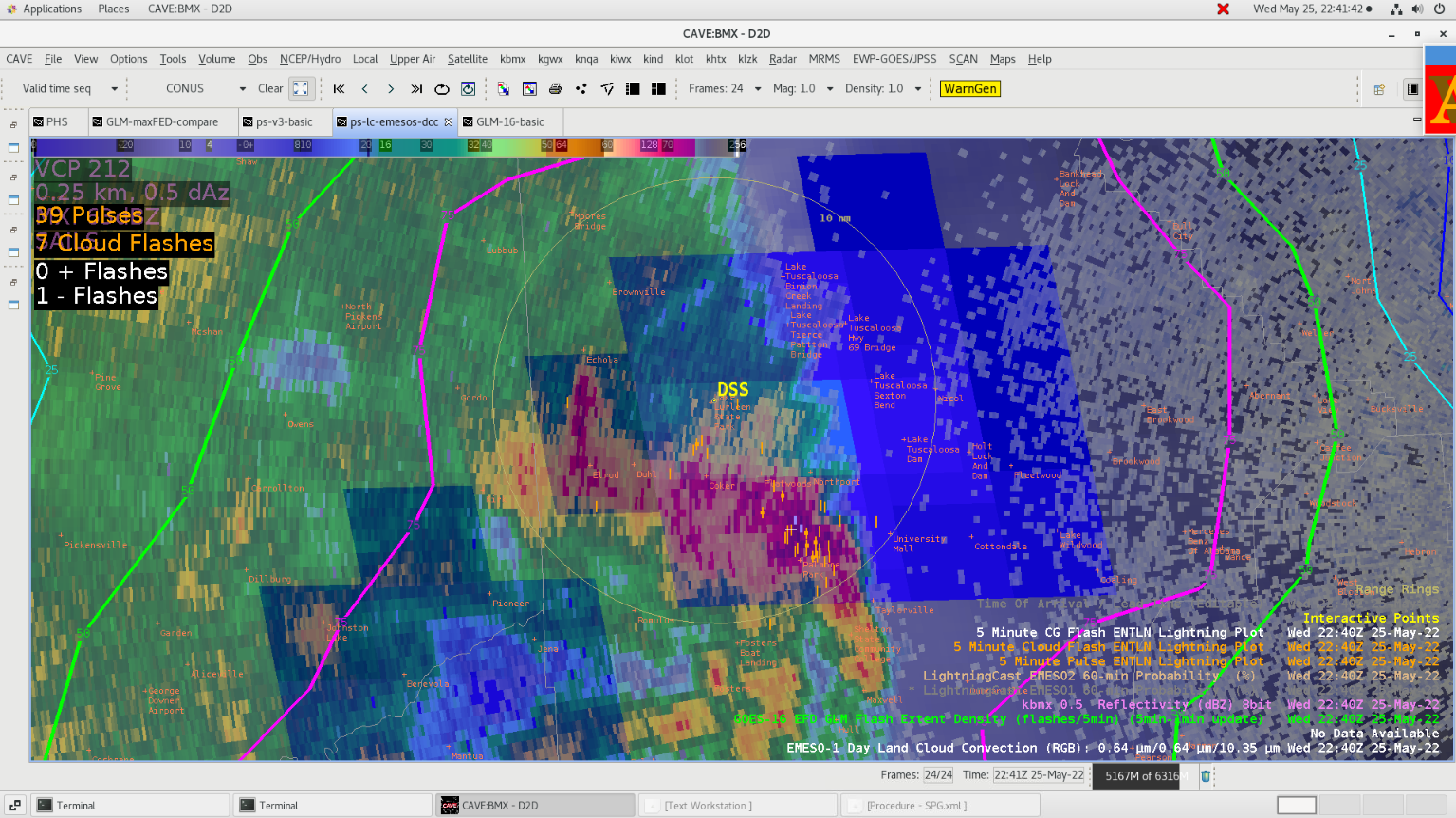Image resolution: width=1456 pixels, height=818 pixels.
Task: Toggle Interactive Points legend entry
Action: point(1371,618)
